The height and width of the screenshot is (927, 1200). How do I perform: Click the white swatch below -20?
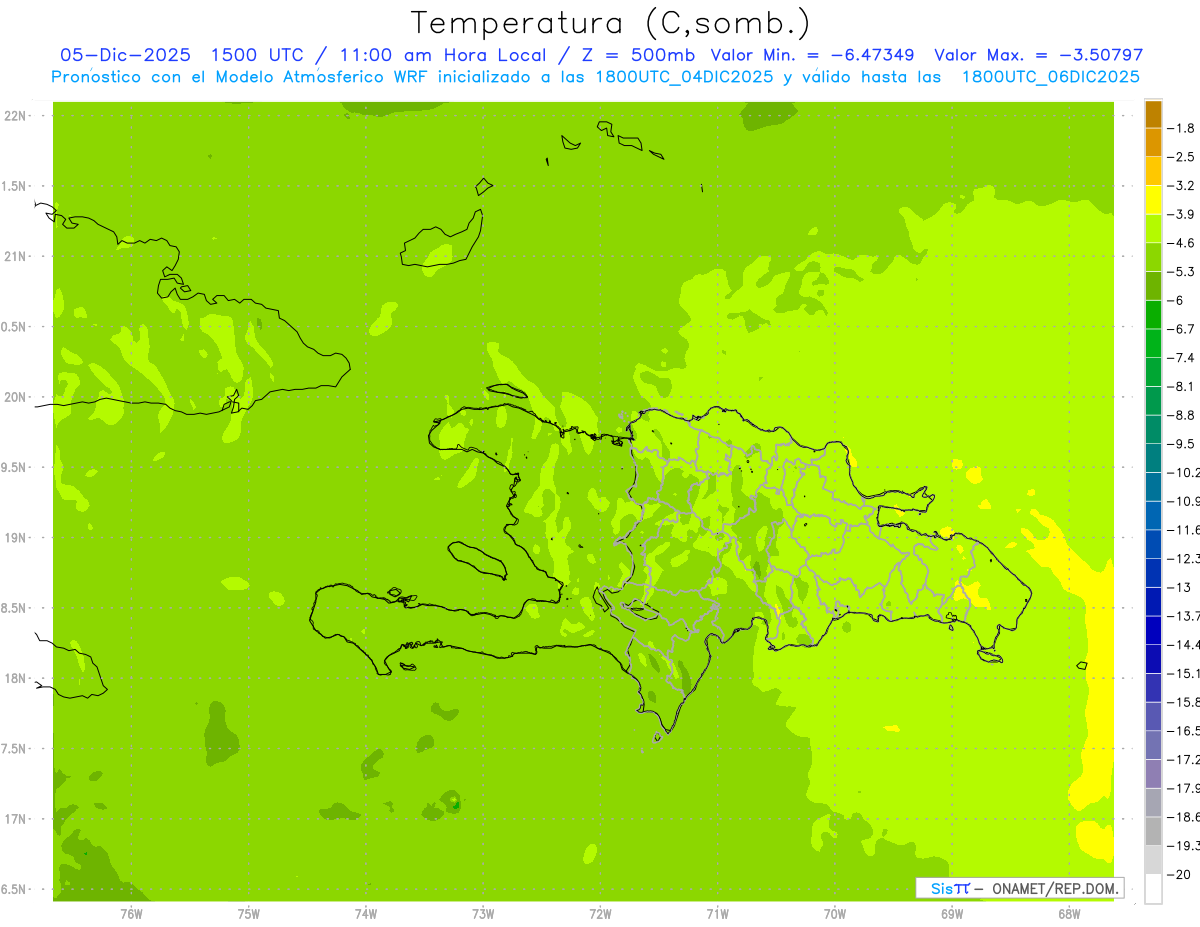pyautogui.click(x=1153, y=888)
